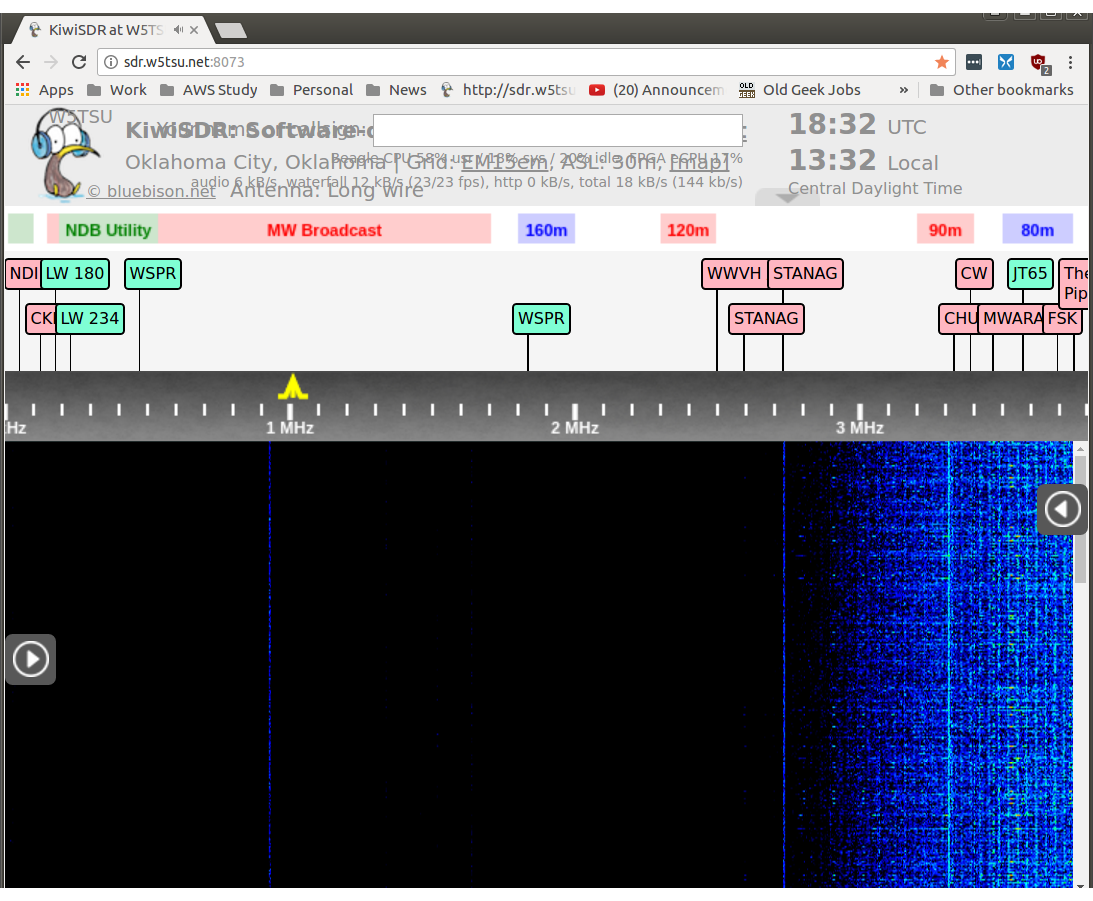Open the uBlock shield extension icon
Image resolution: width=1093 pixels, height=901 pixels.
tap(1040, 63)
